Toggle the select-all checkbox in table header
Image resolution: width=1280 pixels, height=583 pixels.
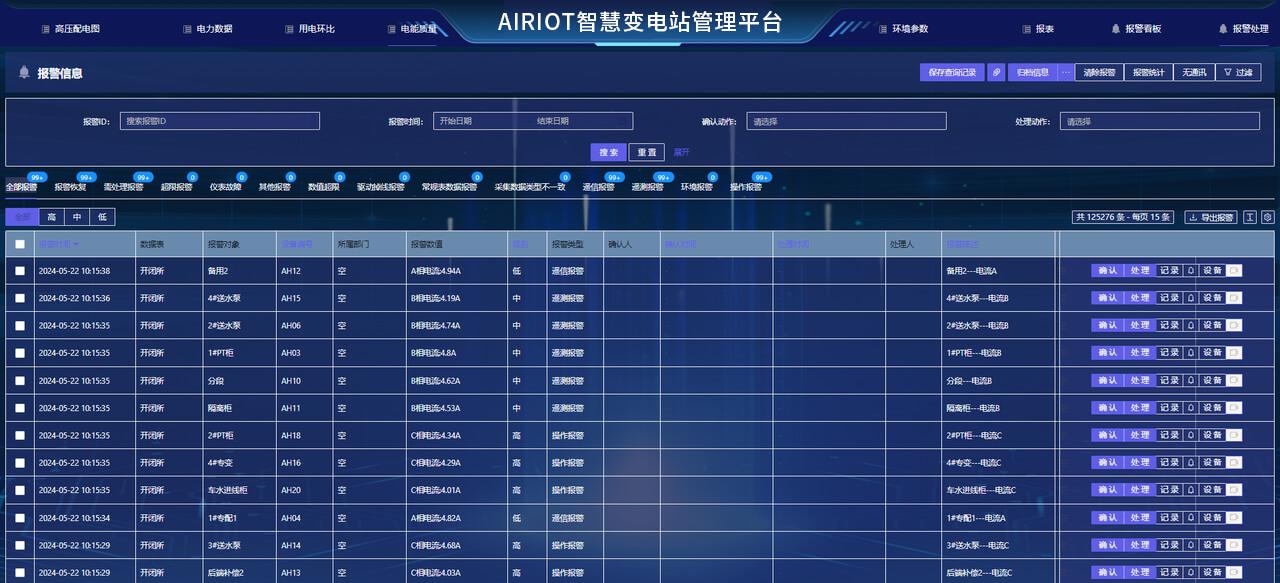click(20, 244)
